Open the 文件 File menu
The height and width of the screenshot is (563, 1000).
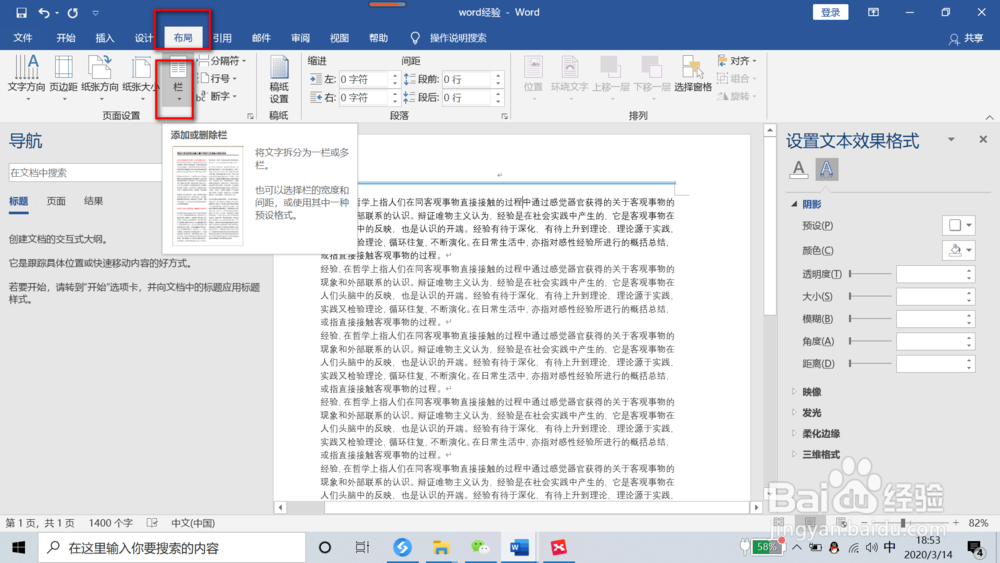[x=23, y=38]
